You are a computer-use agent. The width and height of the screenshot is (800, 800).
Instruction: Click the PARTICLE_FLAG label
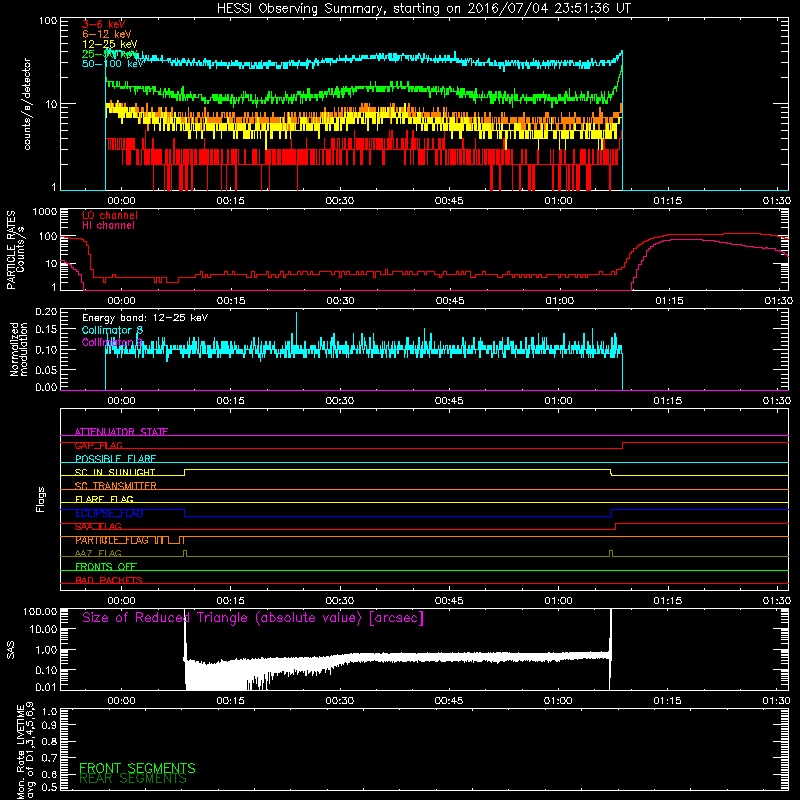112,540
